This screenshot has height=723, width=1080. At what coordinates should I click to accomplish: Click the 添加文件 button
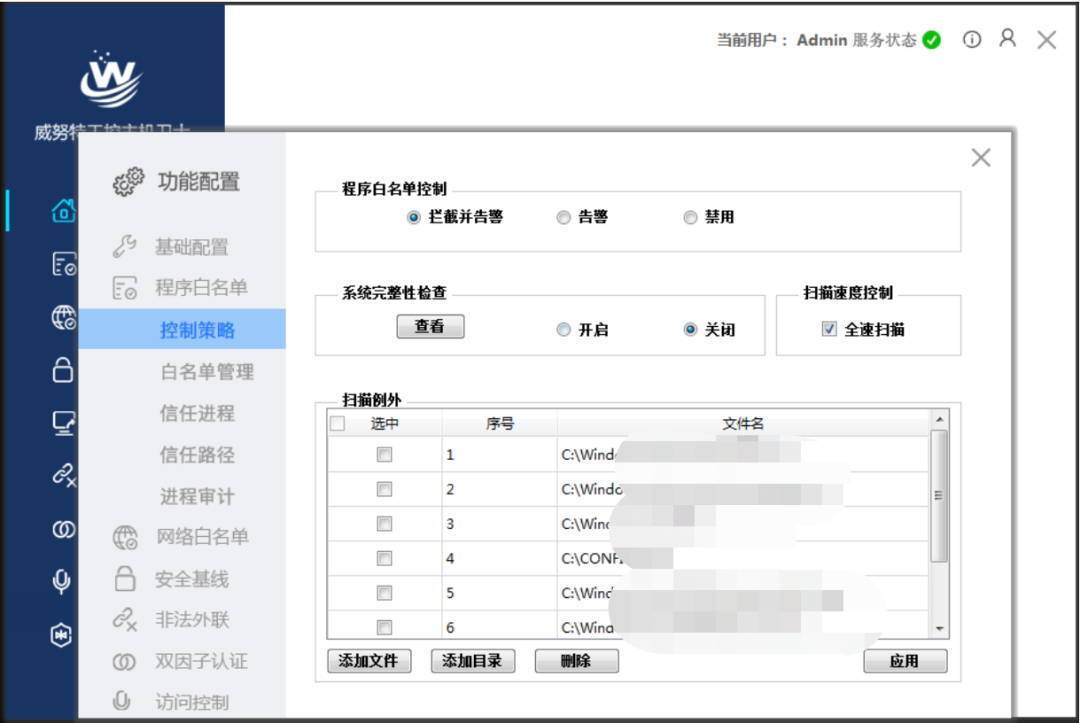click(x=369, y=661)
